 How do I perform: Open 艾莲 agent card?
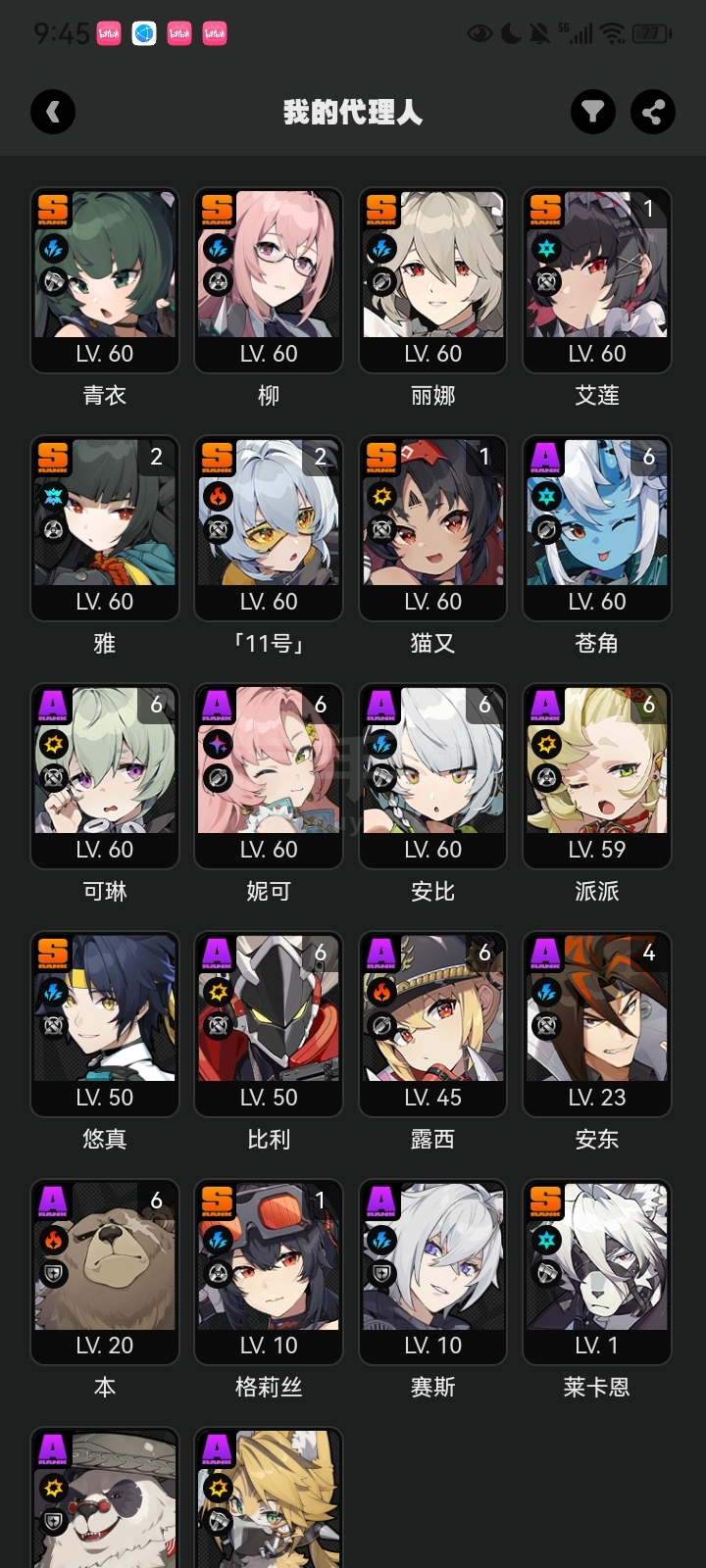click(x=597, y=280)
